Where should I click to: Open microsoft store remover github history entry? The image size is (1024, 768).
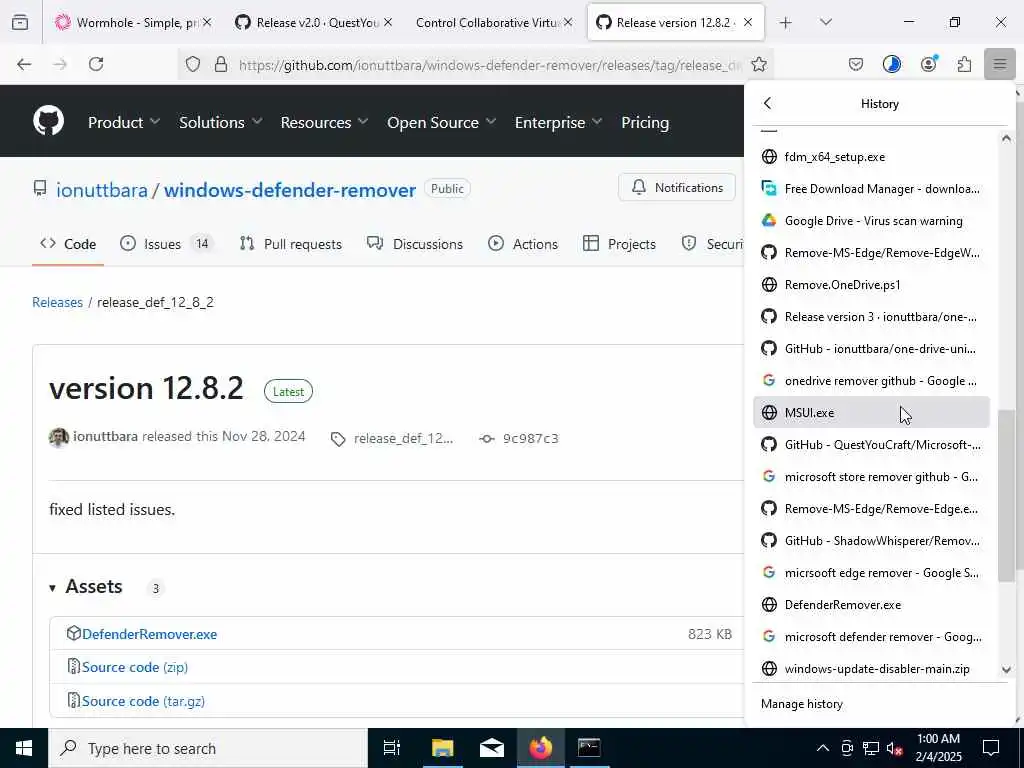pyautogui.click(x=871, y=477)
